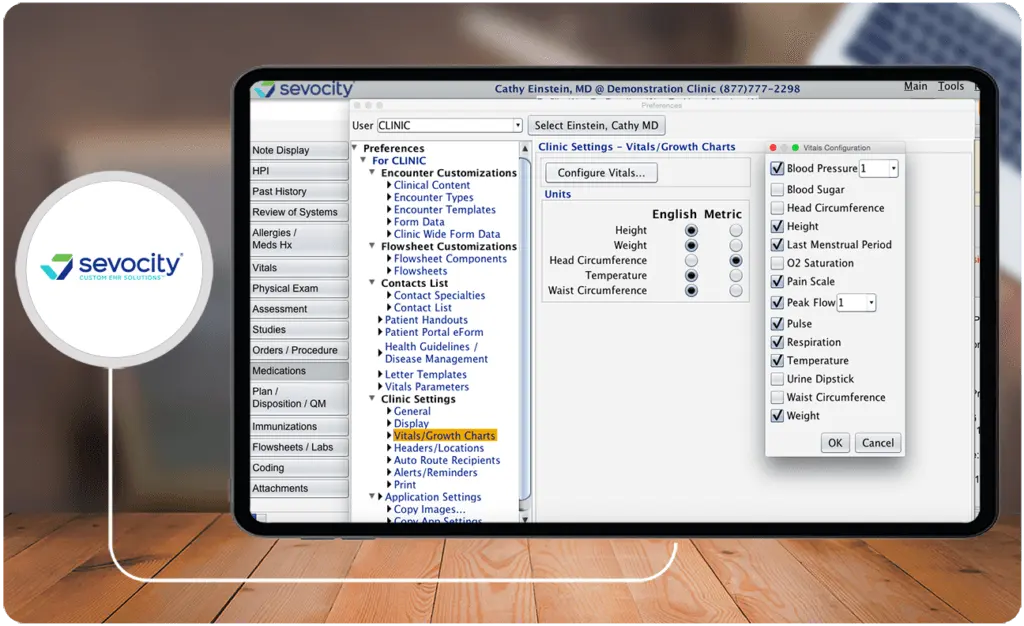The height and width of the screenshot is (626, 1024).
Task: Check the Urine Dipstick checkbox
Action: (x=777, y=379)
